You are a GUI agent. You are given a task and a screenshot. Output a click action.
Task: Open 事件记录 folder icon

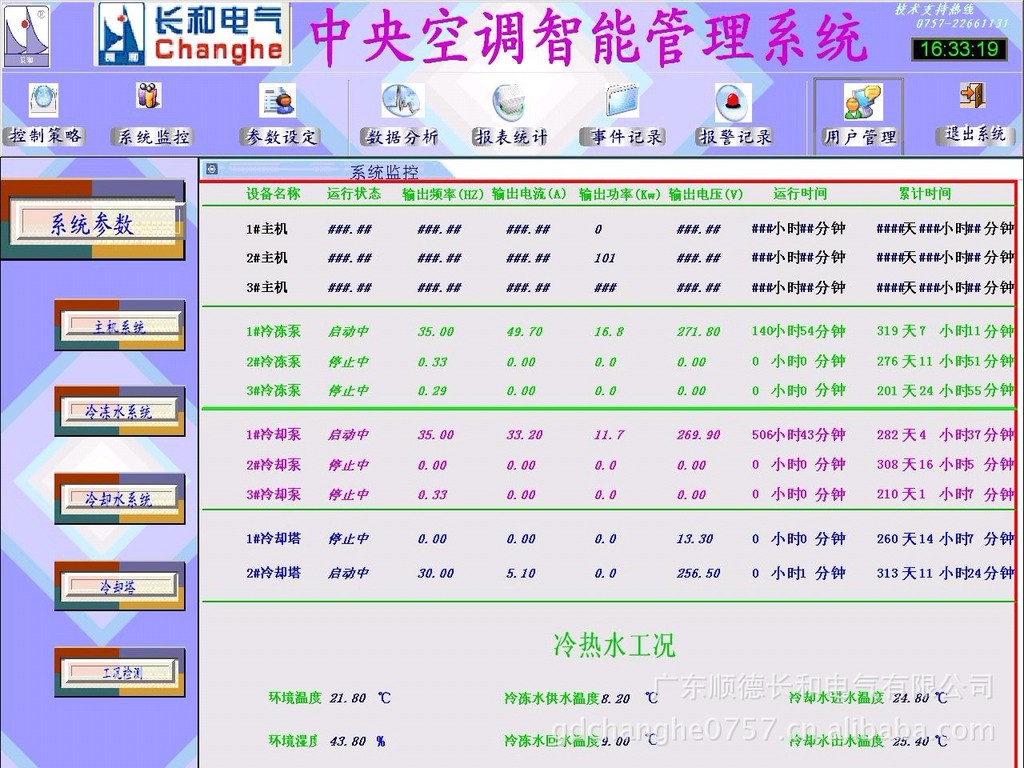pyautogui.click(x=622, y=100)
